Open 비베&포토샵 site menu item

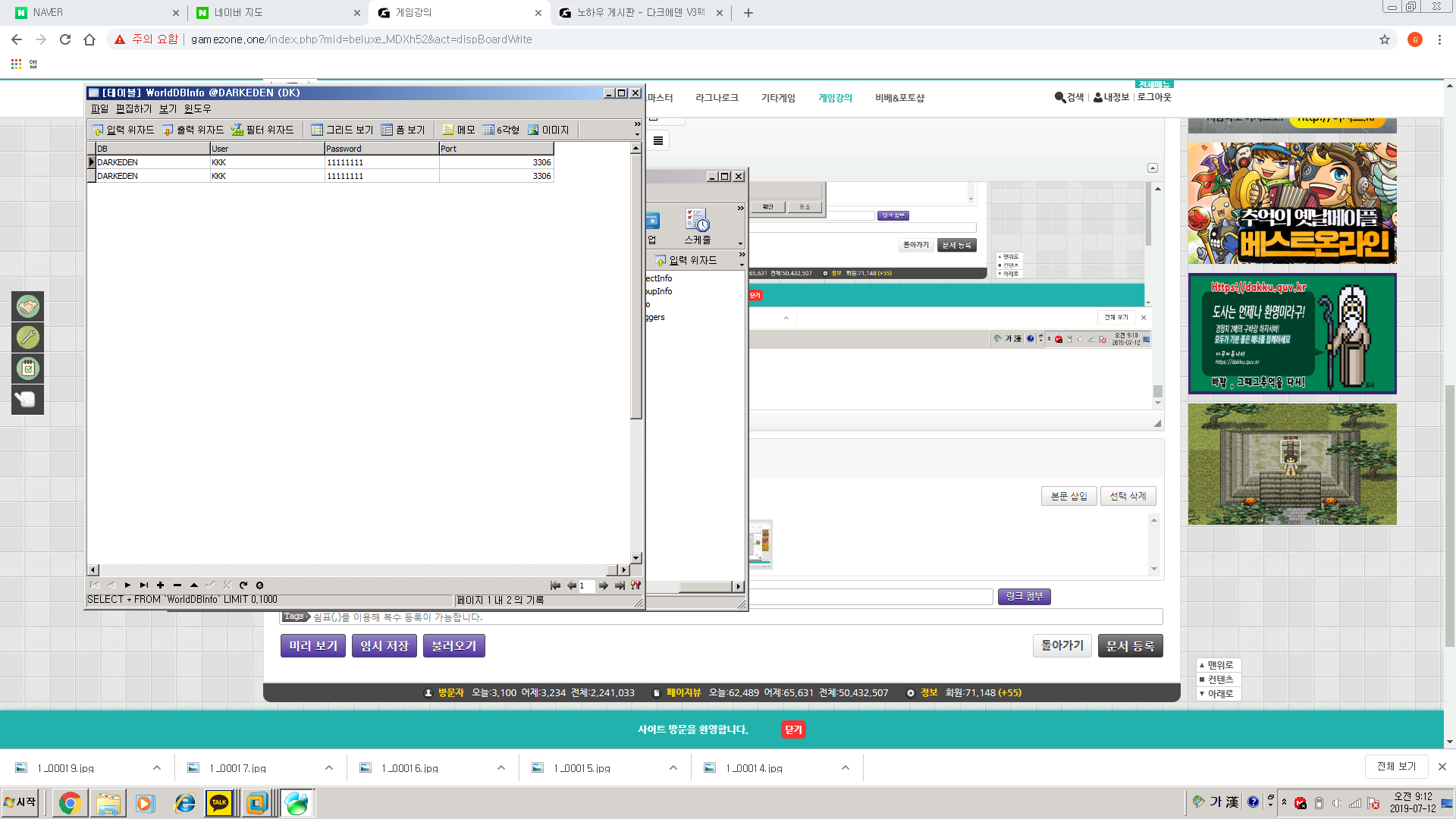pyautogui.click(x=899, y=98)
